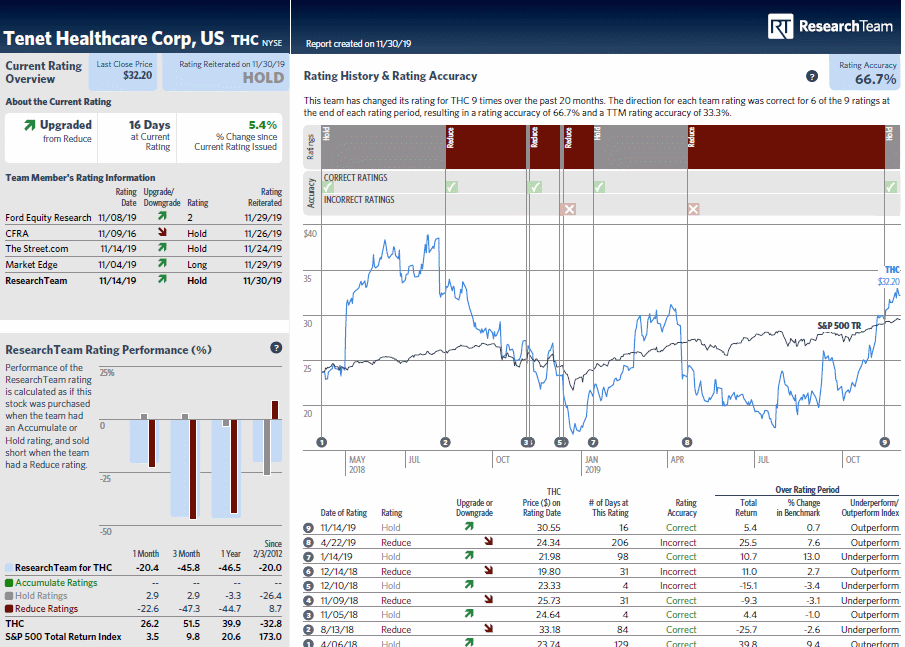Click the downgrade arrow in the 12/14/18 history row
905x647 pixels.
tap(488, 570)
